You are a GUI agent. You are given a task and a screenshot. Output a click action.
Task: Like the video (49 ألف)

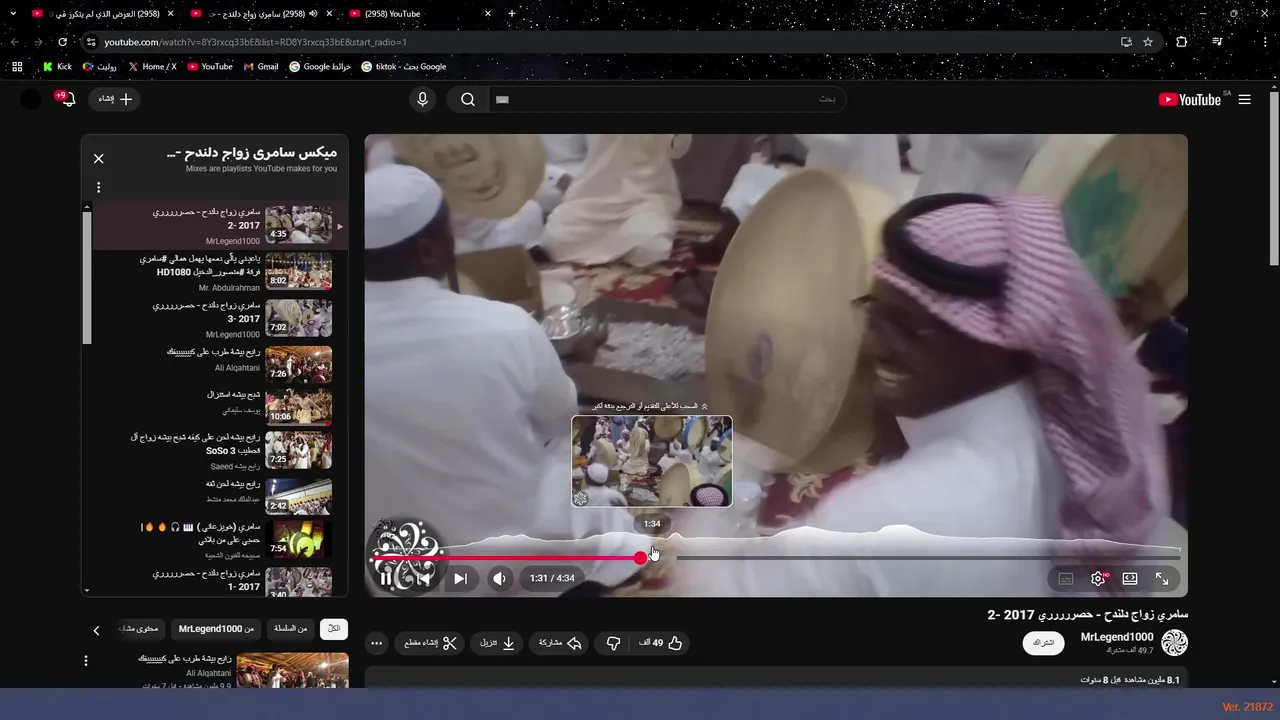[x=661, y=643]
